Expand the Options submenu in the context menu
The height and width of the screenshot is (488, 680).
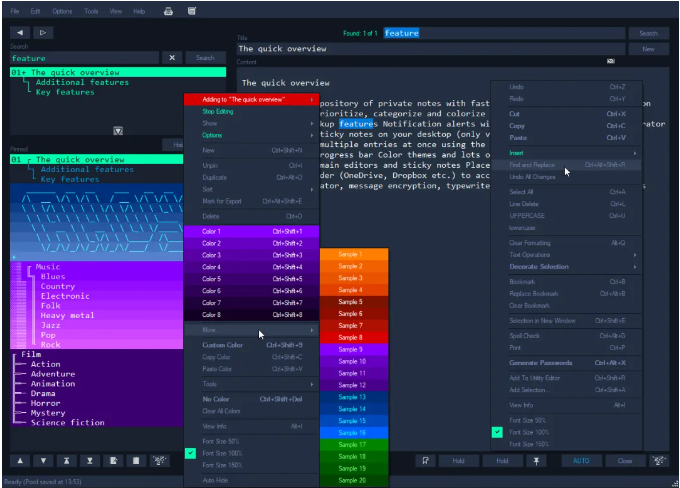coord(252,135)
